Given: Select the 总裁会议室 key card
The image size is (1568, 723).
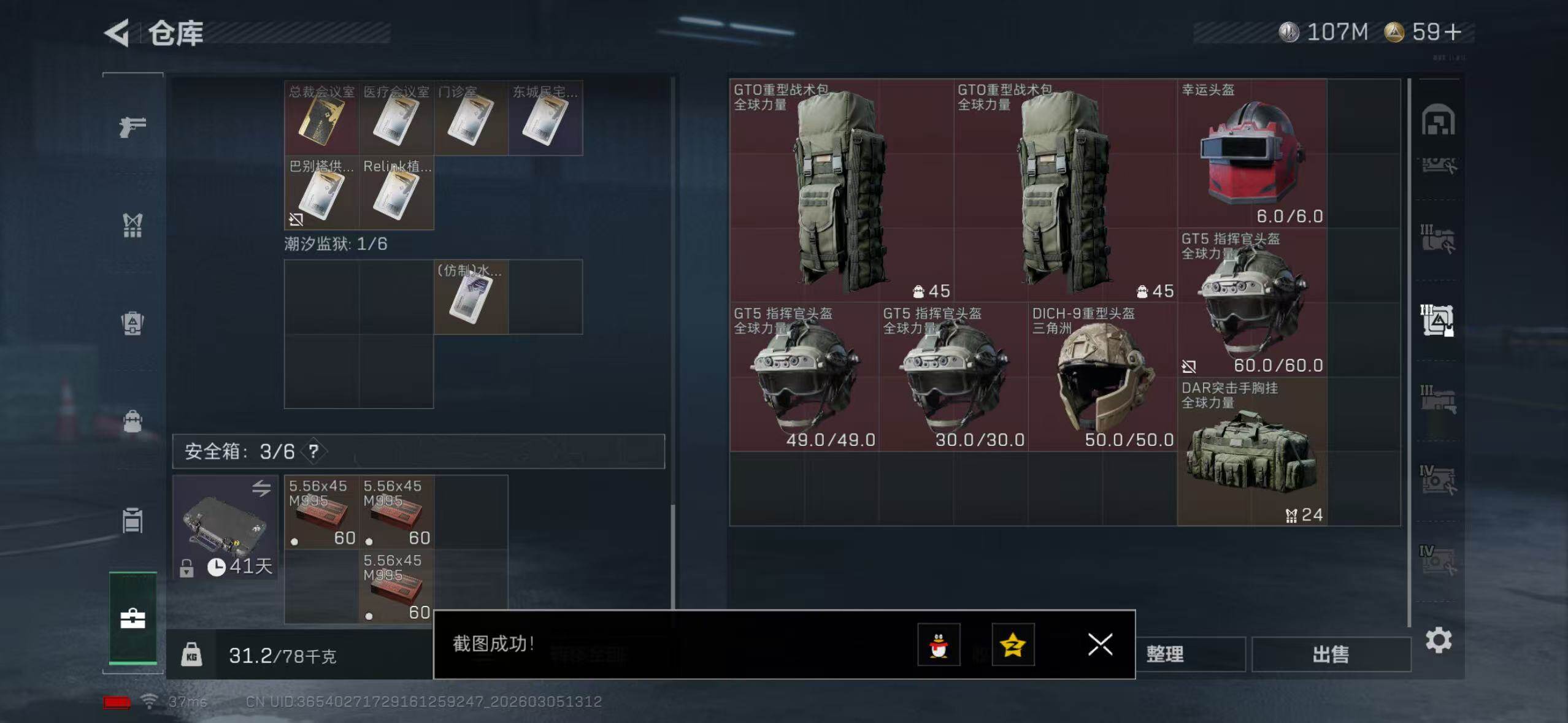Looking at the screenshot, I should click(322, 118).
